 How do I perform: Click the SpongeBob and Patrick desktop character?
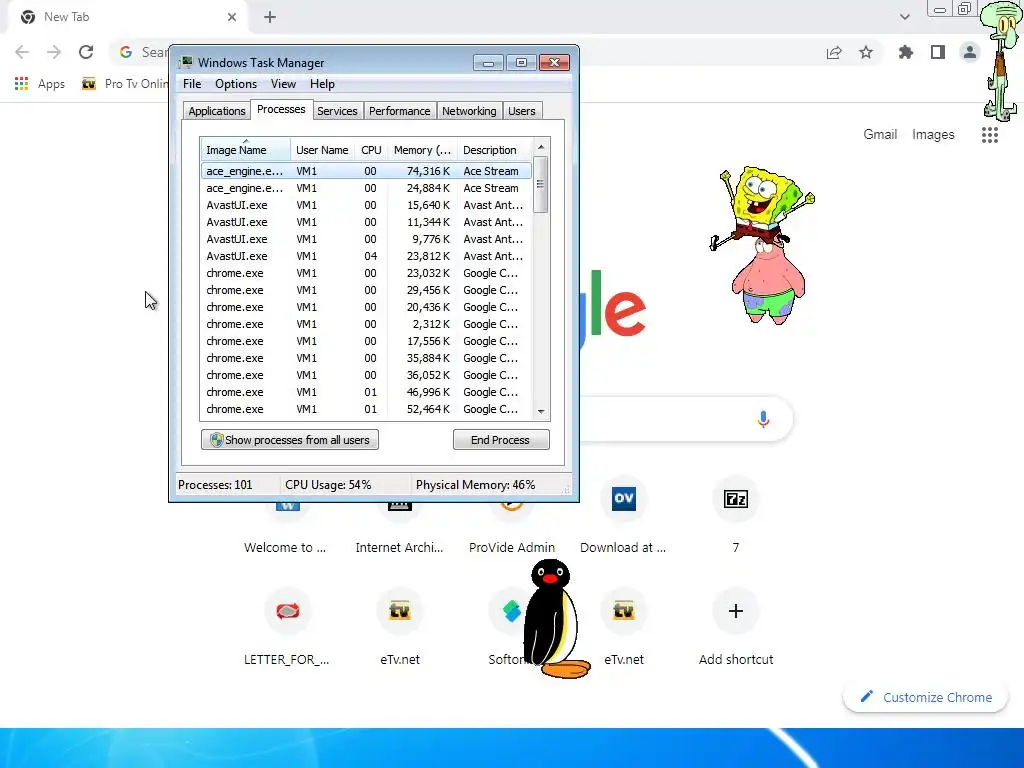click(x=763, y=245)
